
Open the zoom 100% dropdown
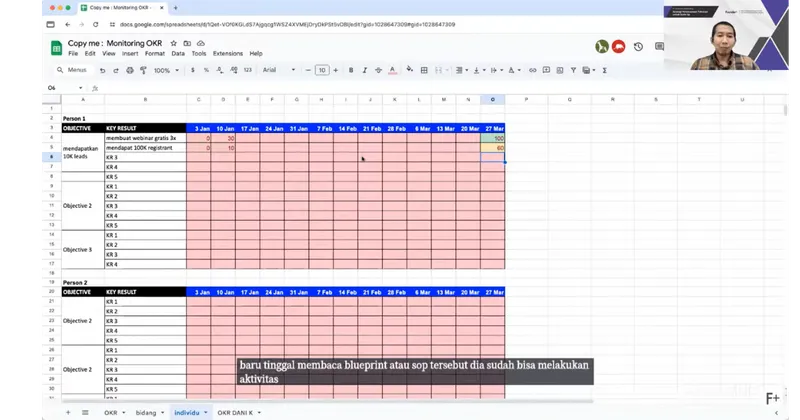click(x=166, y=70)
